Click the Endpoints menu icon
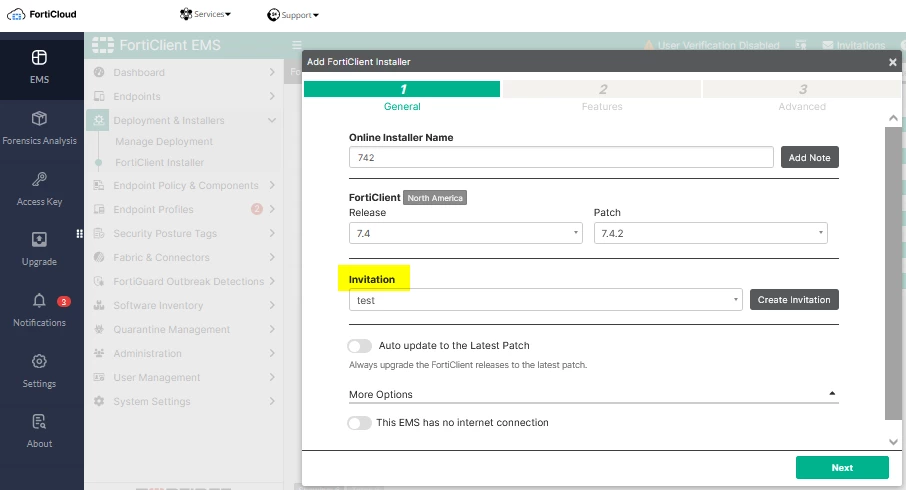906x490 pixels. [99, 96]
